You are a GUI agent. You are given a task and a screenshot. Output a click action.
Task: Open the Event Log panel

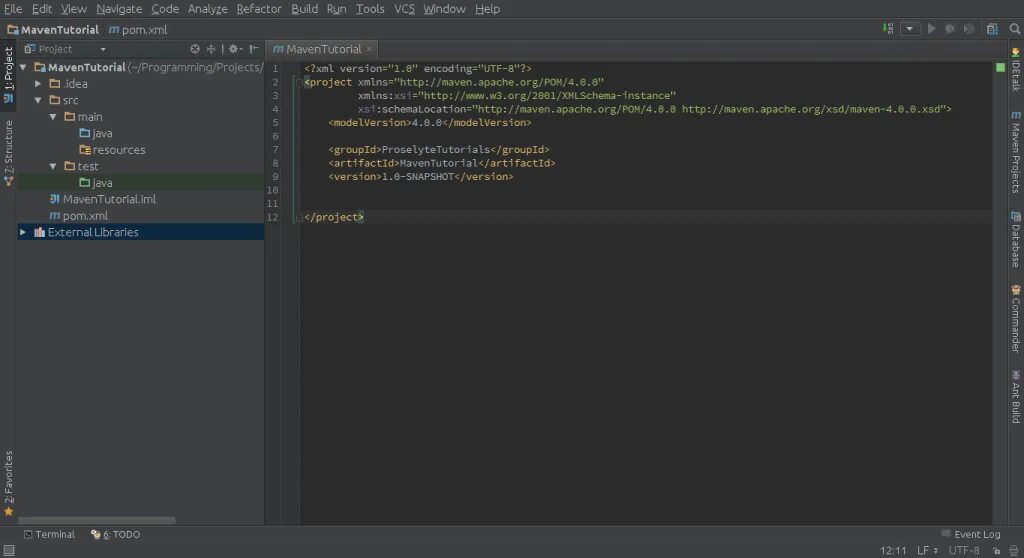point(970,534)
